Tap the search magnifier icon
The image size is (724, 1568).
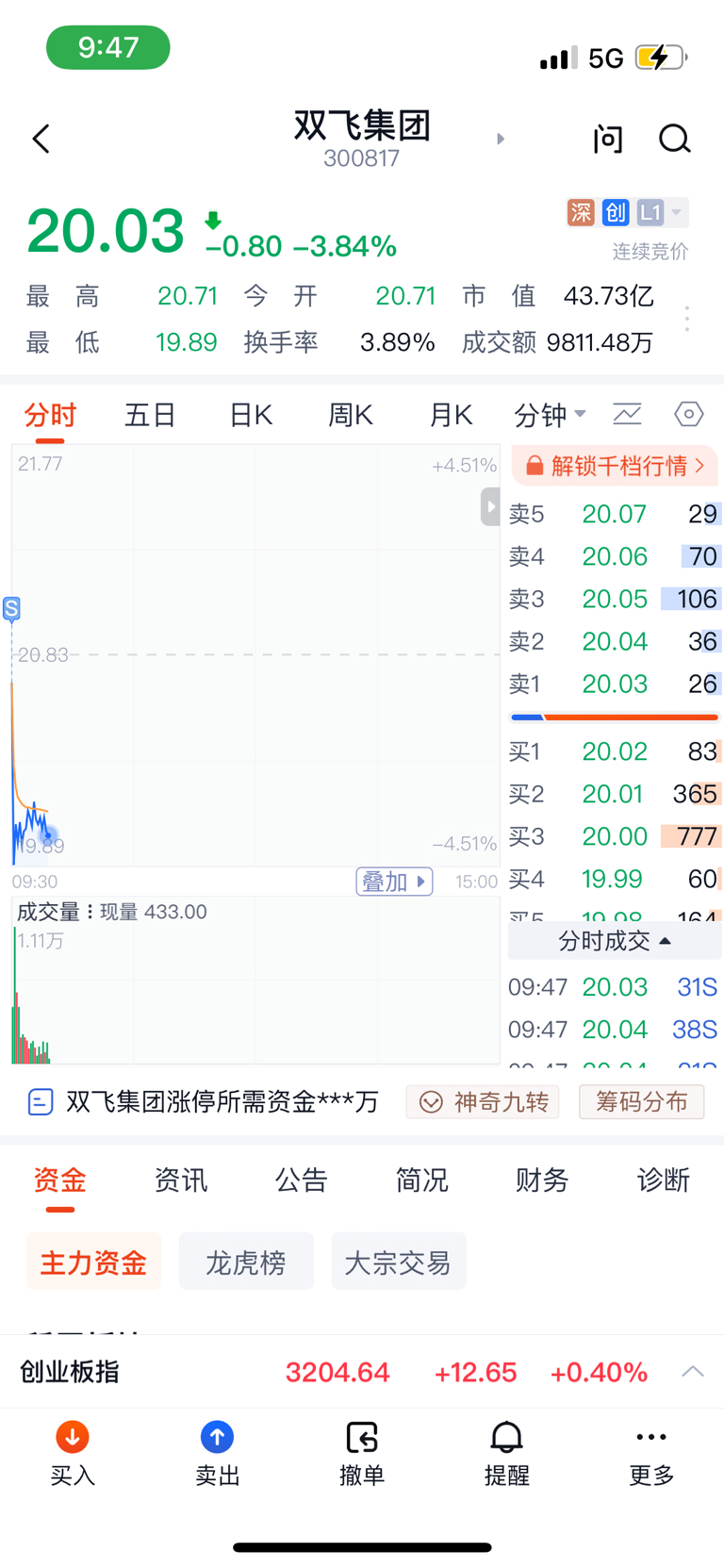tap(675, 140)
